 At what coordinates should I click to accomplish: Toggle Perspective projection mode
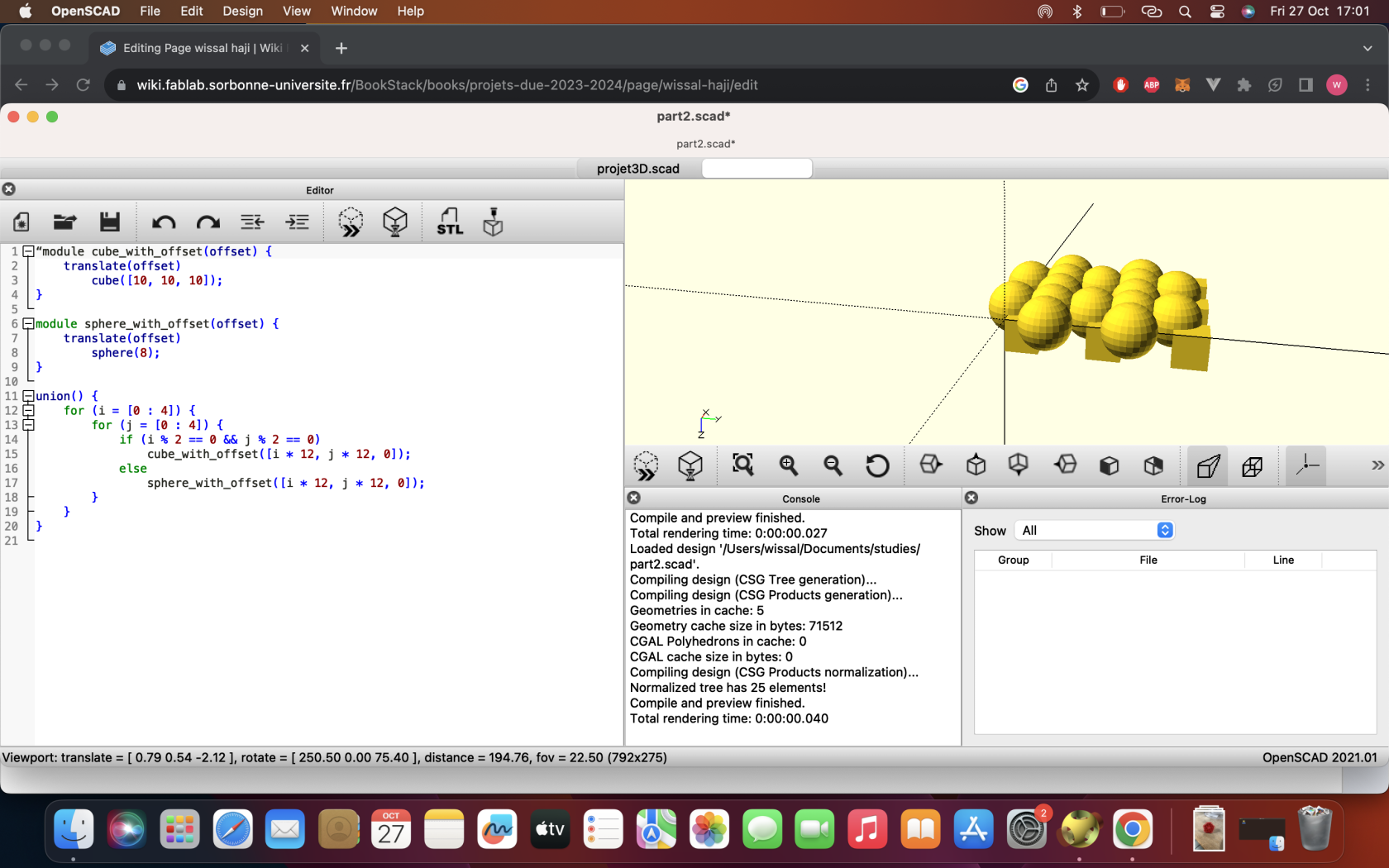pos(1208,465)
